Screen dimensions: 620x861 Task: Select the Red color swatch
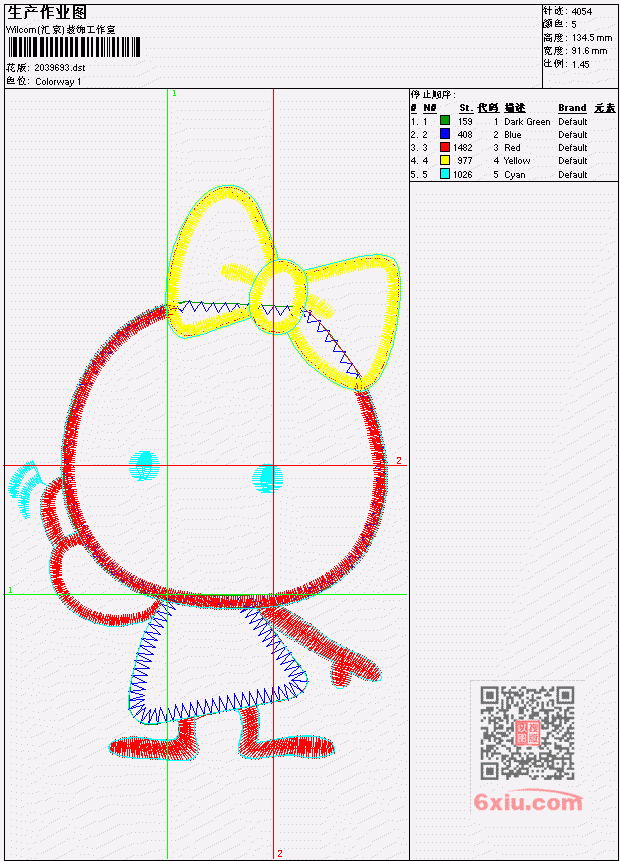pyautogui.click(x=445, y=147)
